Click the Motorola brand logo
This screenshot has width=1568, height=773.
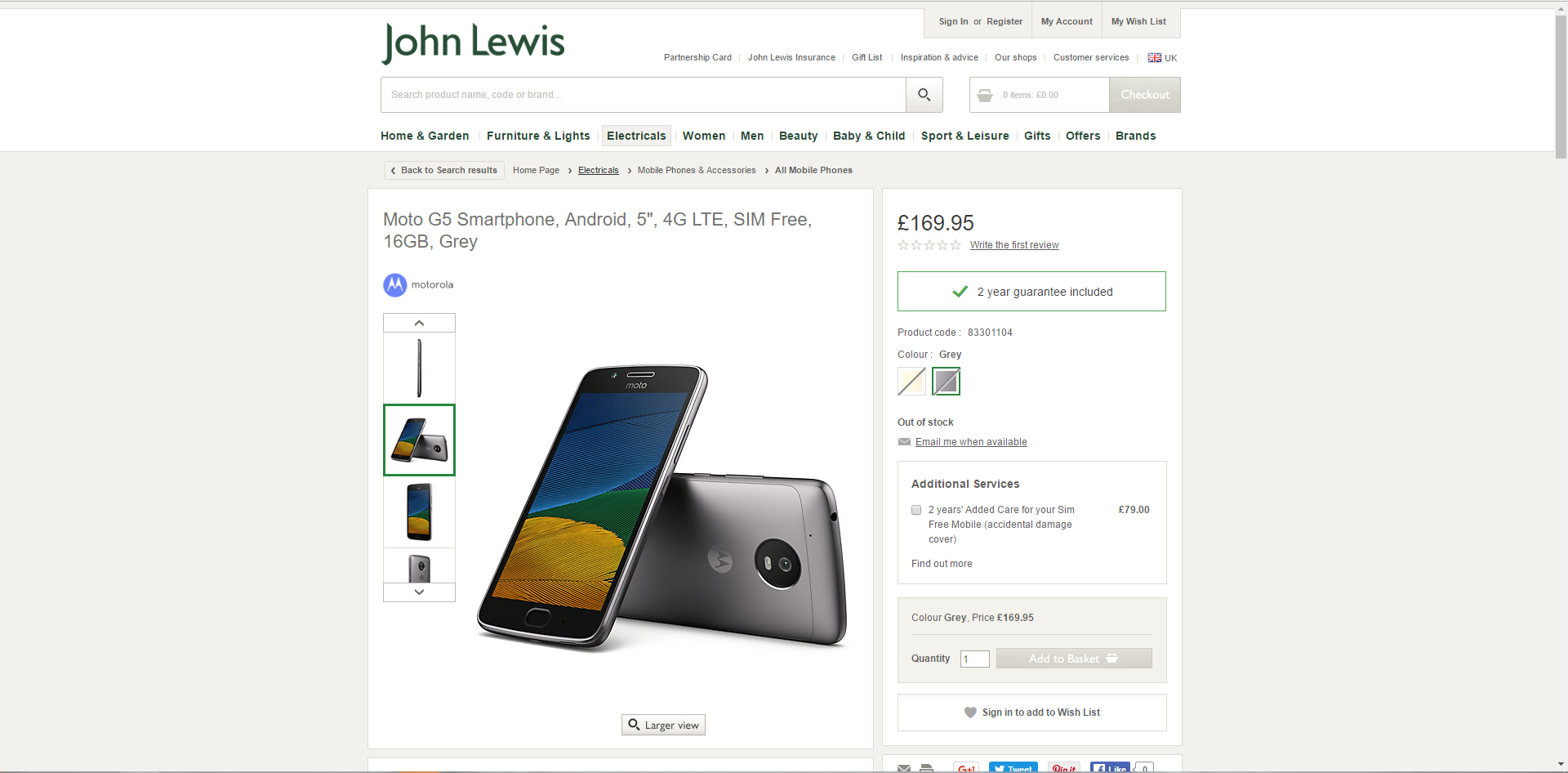pos(418,285)
